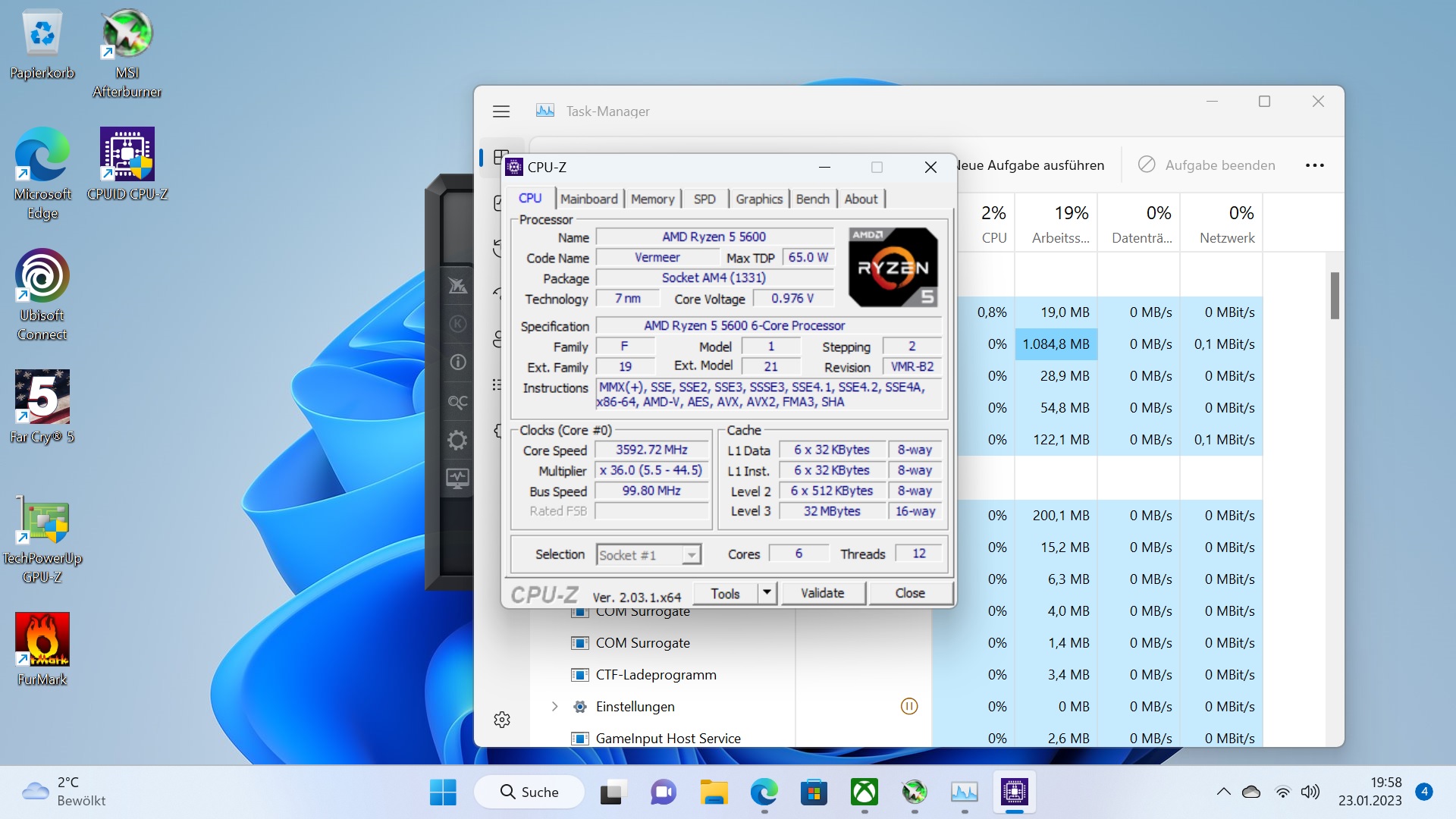
Task: Sort by Netzwerk column header
Action: click(1222, 224)
